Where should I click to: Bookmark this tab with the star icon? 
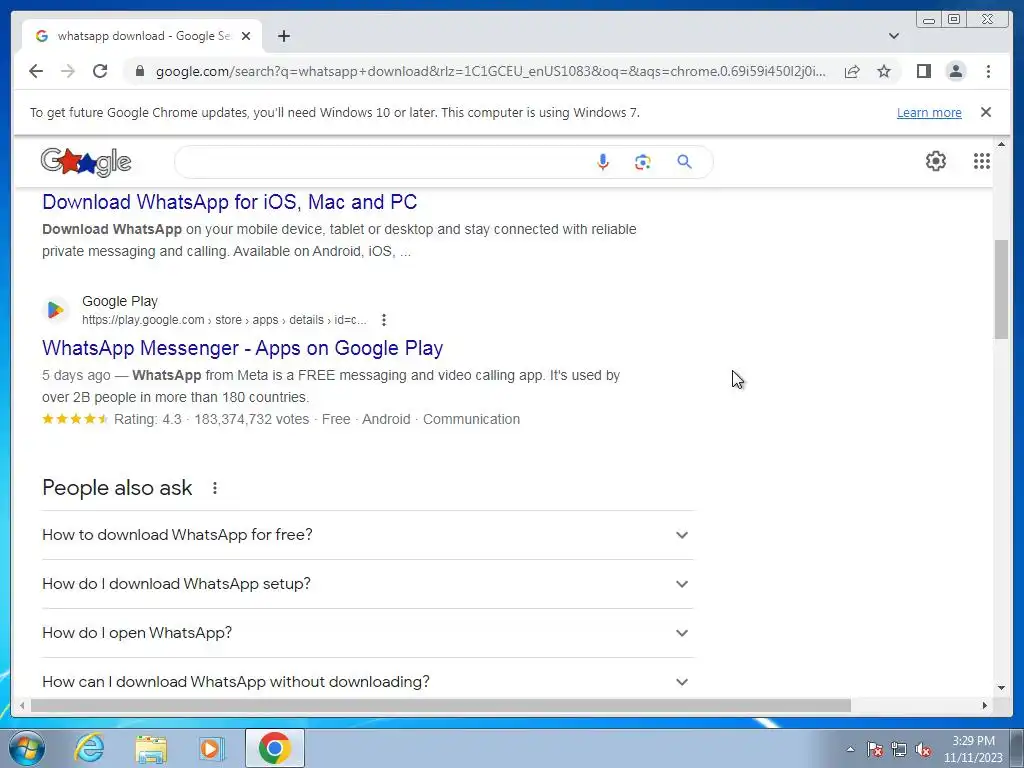click(x=884, y=71)
